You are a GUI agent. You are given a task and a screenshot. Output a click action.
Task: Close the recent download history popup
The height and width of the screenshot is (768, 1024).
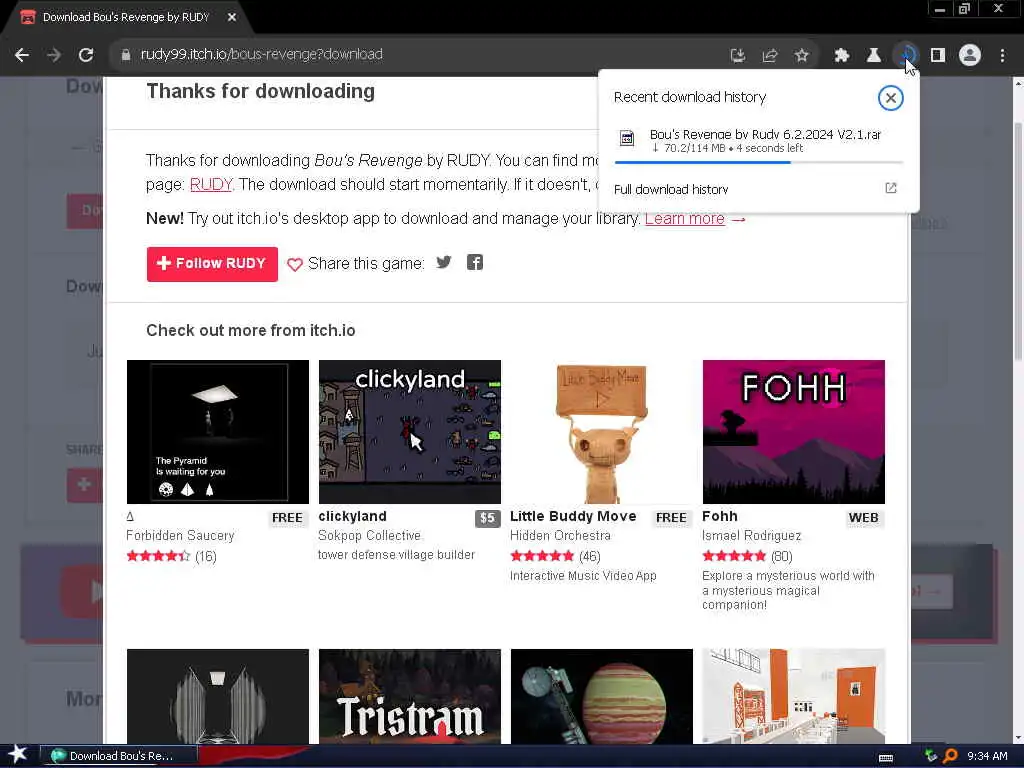pos(890,98)
